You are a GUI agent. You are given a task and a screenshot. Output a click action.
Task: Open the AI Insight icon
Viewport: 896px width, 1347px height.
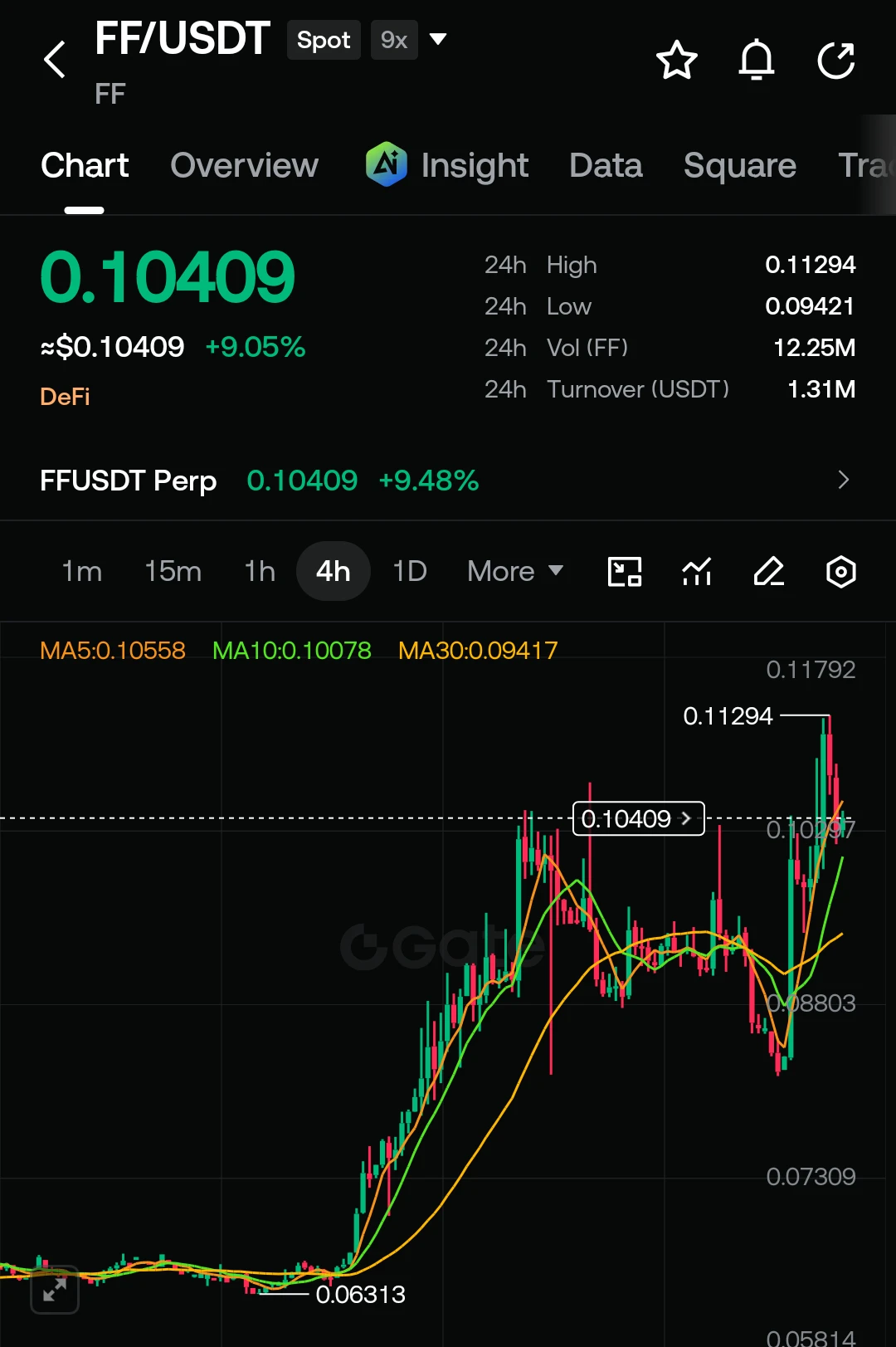coord(386,164)
